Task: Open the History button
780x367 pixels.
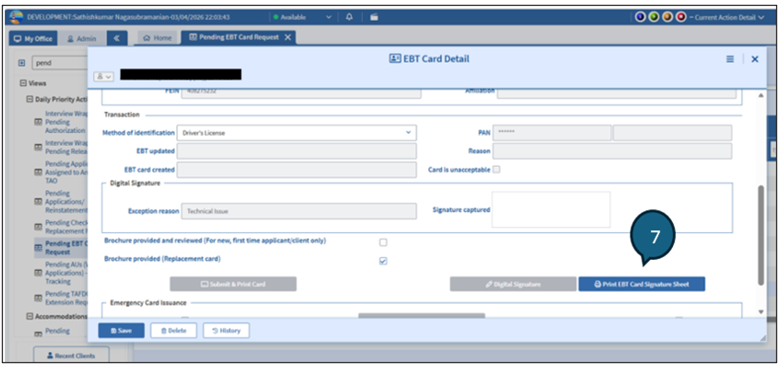Action: (x=226, y=331)
